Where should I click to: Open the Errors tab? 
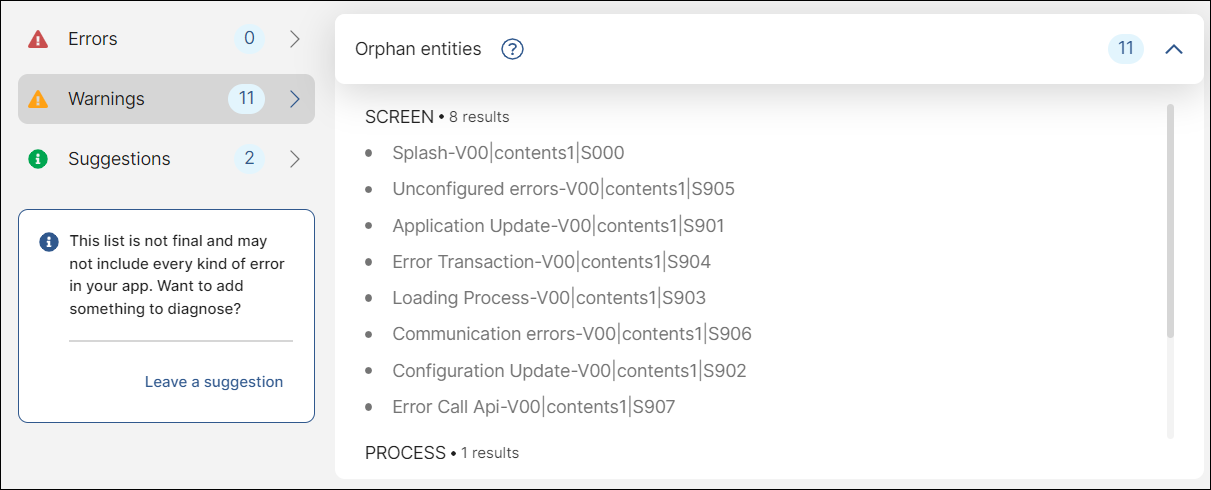93,40
